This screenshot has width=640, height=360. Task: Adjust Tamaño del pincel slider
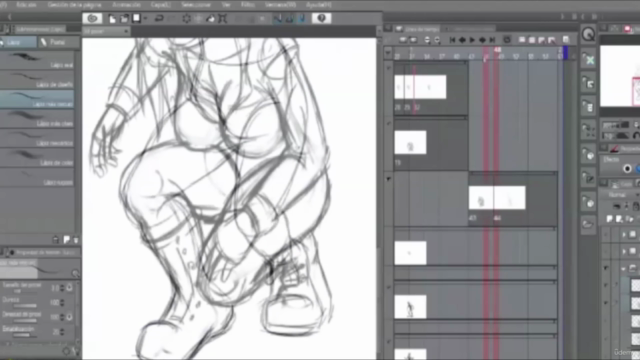26,291
